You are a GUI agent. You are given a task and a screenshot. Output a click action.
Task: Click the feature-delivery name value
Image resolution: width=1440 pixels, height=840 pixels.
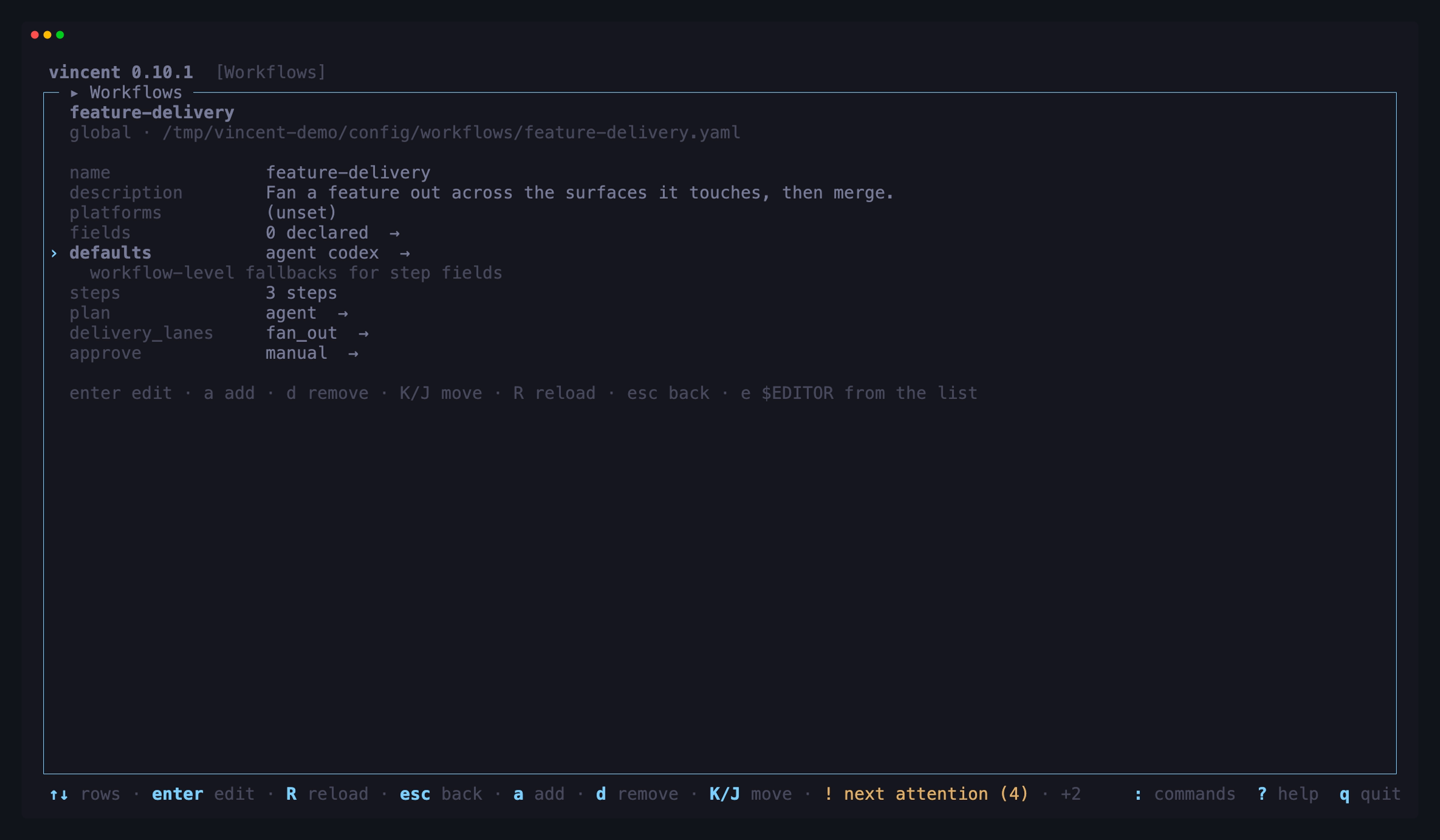[348, 173]
